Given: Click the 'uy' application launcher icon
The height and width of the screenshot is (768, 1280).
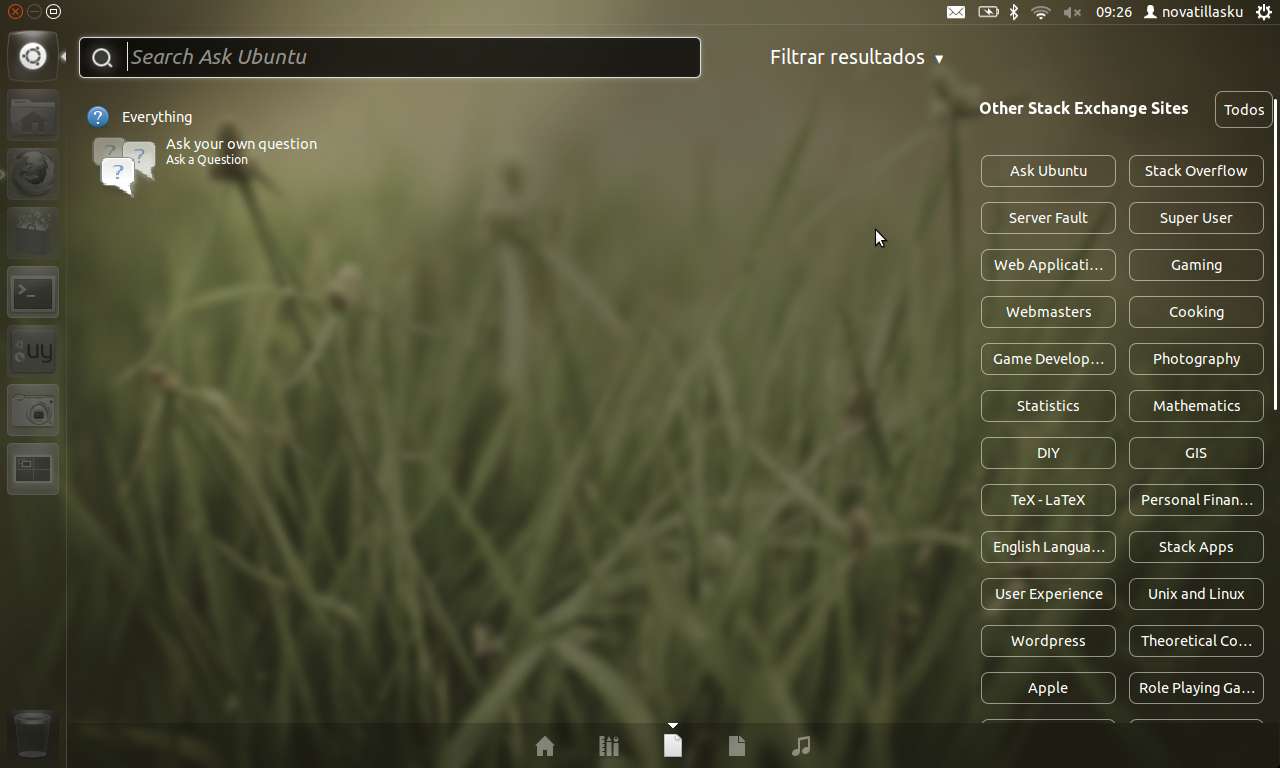Looking at the screenshot, I should coord(33,351).
